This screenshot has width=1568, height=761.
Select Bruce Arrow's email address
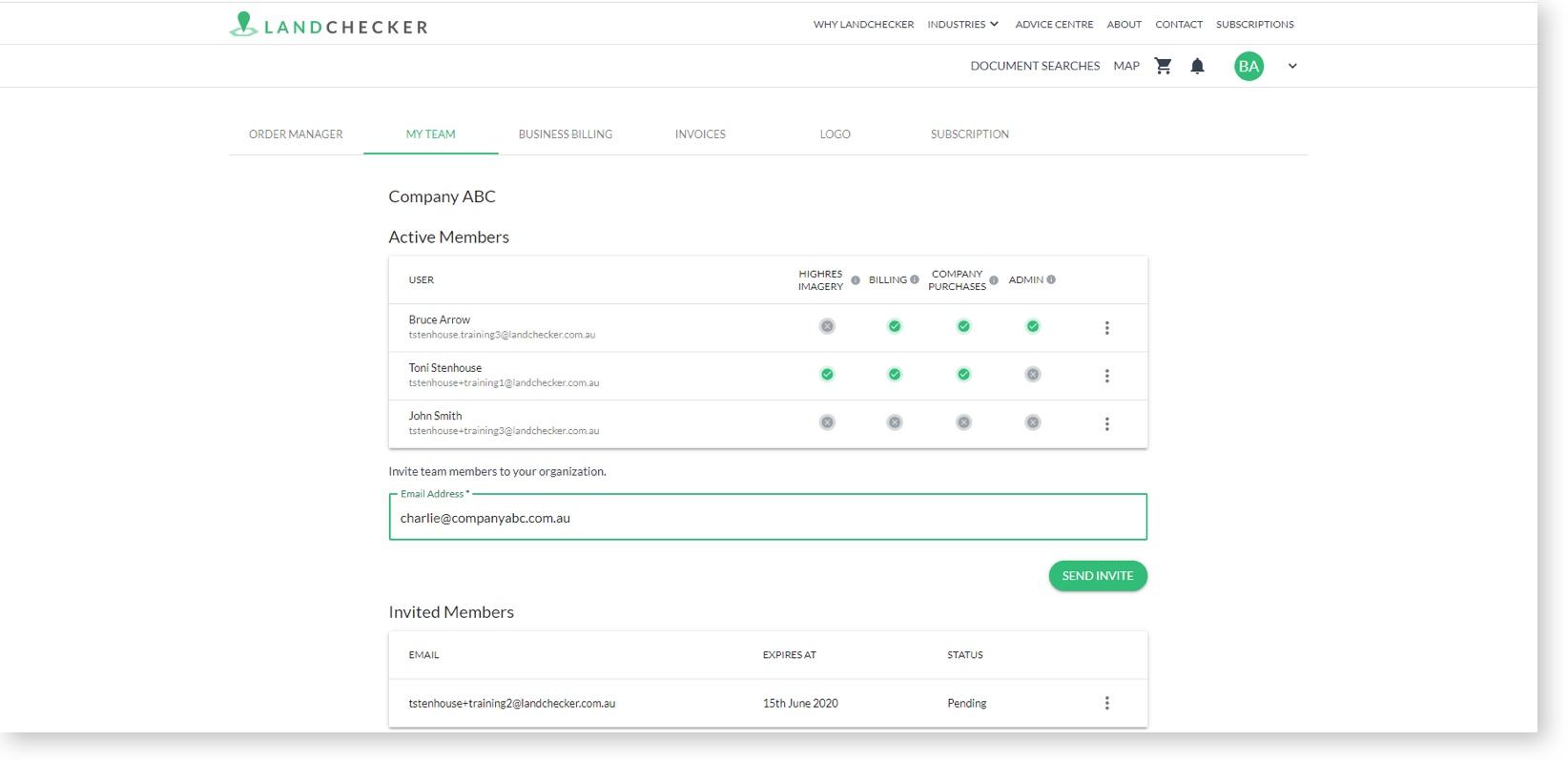[x=502, y=335]
